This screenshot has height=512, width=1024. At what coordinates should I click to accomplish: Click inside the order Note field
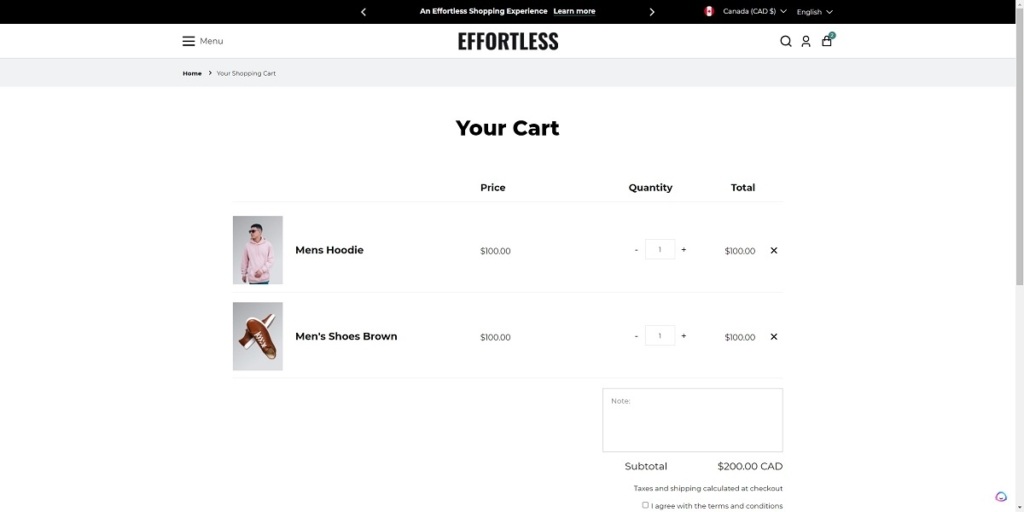[x=692, y=420]
